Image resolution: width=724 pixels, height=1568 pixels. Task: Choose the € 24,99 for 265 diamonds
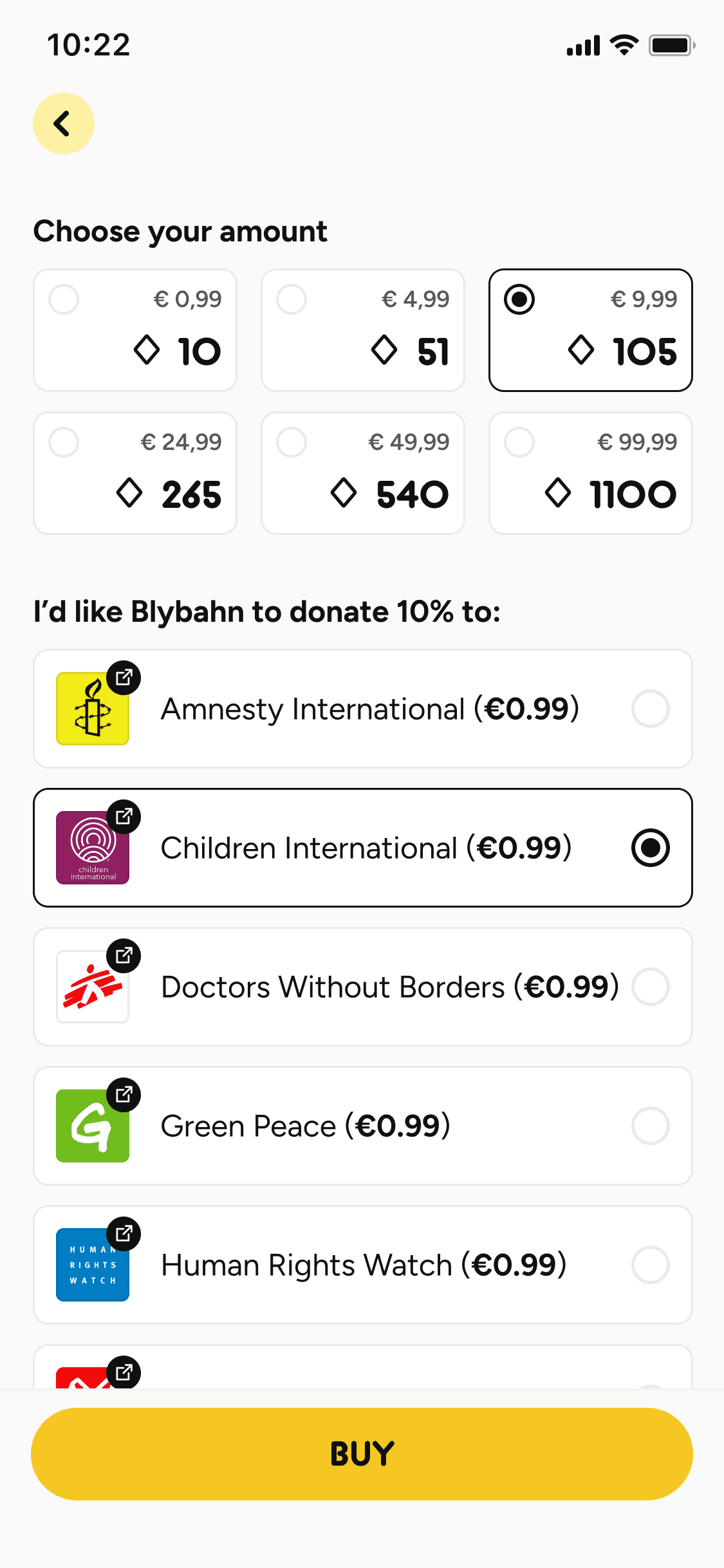click(x=135, y=472)
